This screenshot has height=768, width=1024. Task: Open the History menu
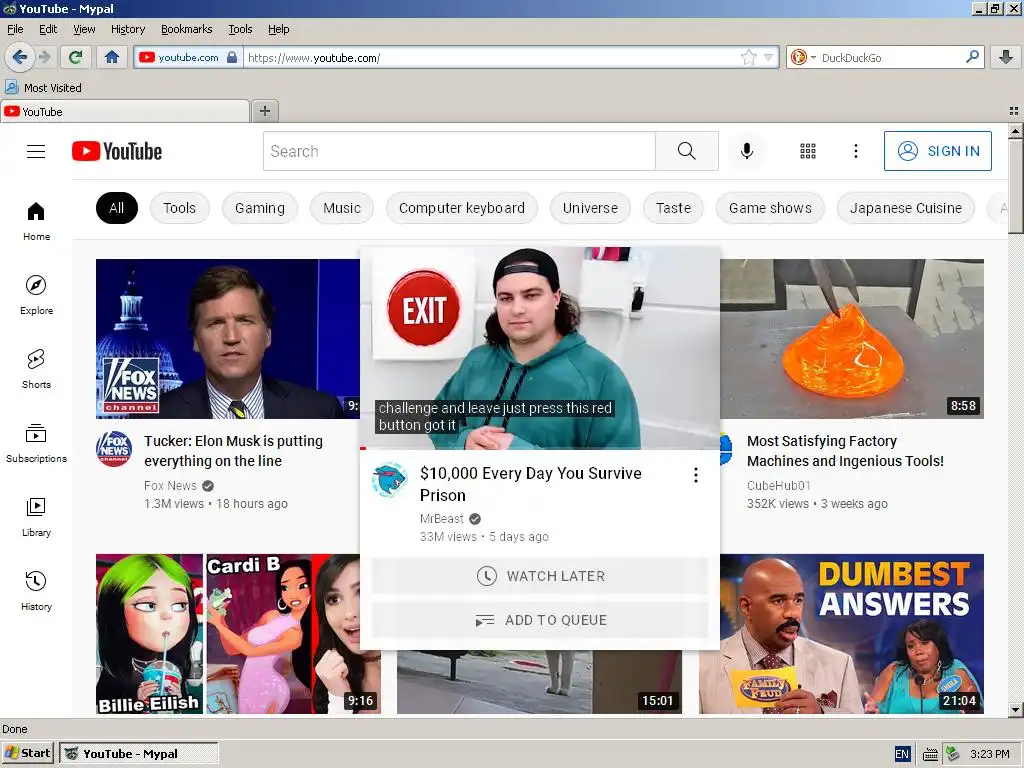(127, 29)
